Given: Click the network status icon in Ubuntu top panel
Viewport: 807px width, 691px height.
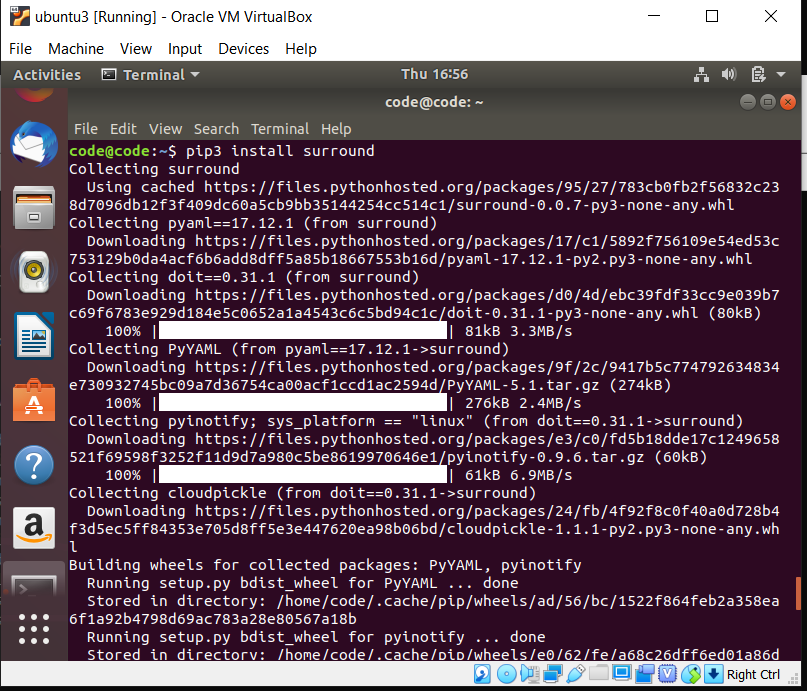Looking at the screenshot, I should coord(702,74).
